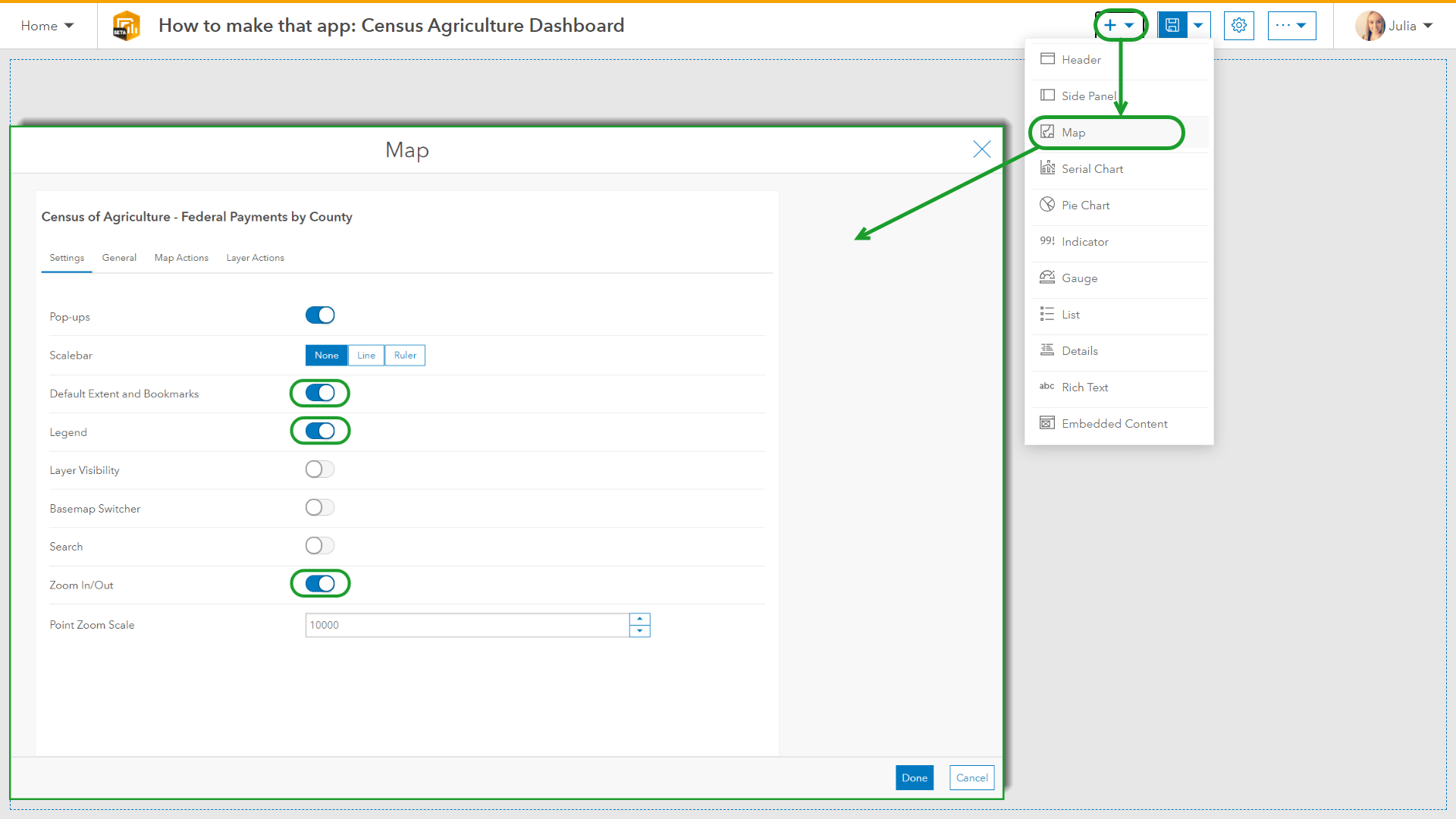This screenshot has width=1456, height=819.
Task: Insert Embedded Content element
Action: tap(1114, 424)
